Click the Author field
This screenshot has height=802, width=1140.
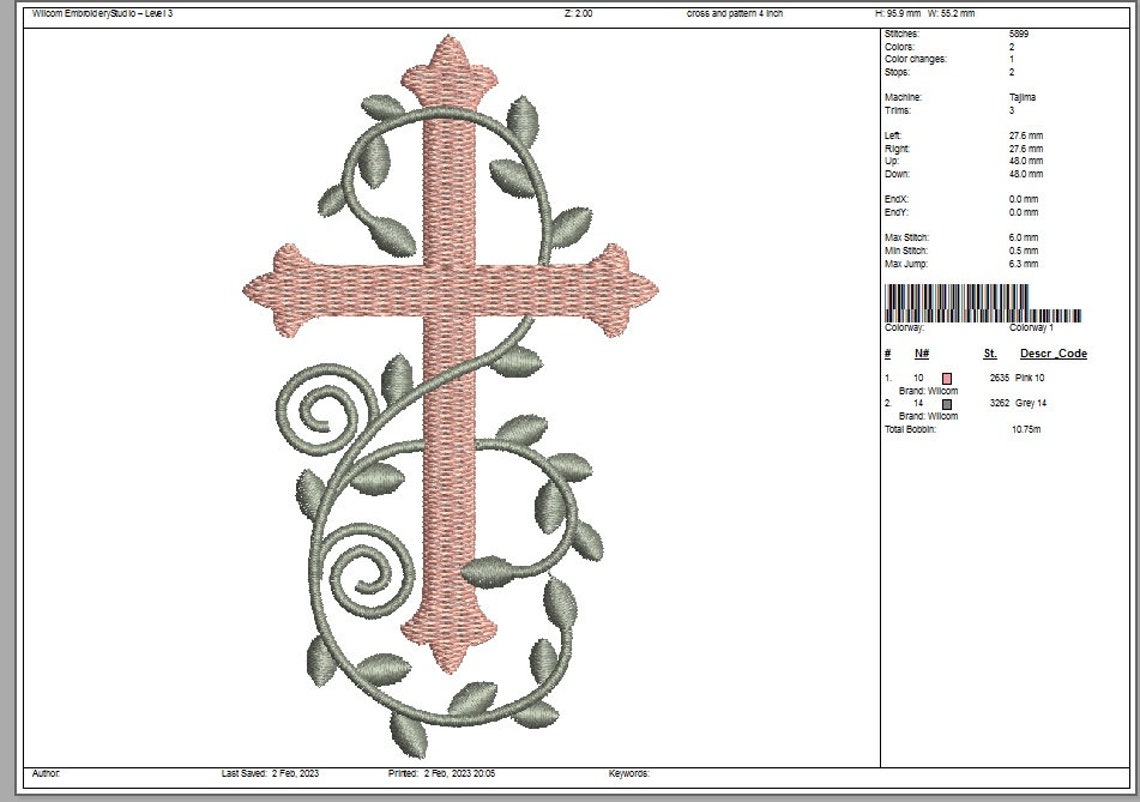click(45, 773)
